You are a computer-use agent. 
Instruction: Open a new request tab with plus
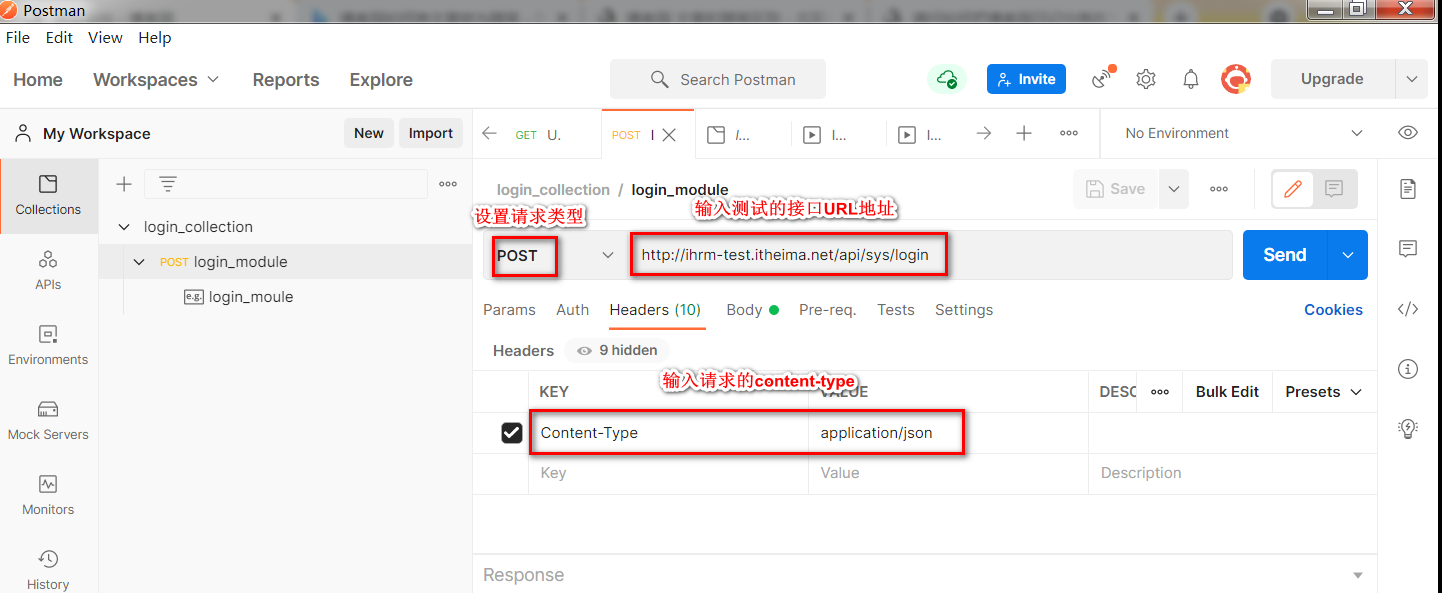pos(1024,133)
